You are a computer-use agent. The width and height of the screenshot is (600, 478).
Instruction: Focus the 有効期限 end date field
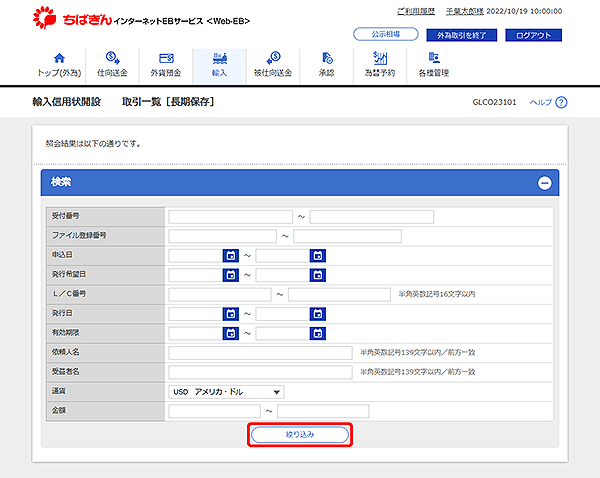tap(283, 334)
